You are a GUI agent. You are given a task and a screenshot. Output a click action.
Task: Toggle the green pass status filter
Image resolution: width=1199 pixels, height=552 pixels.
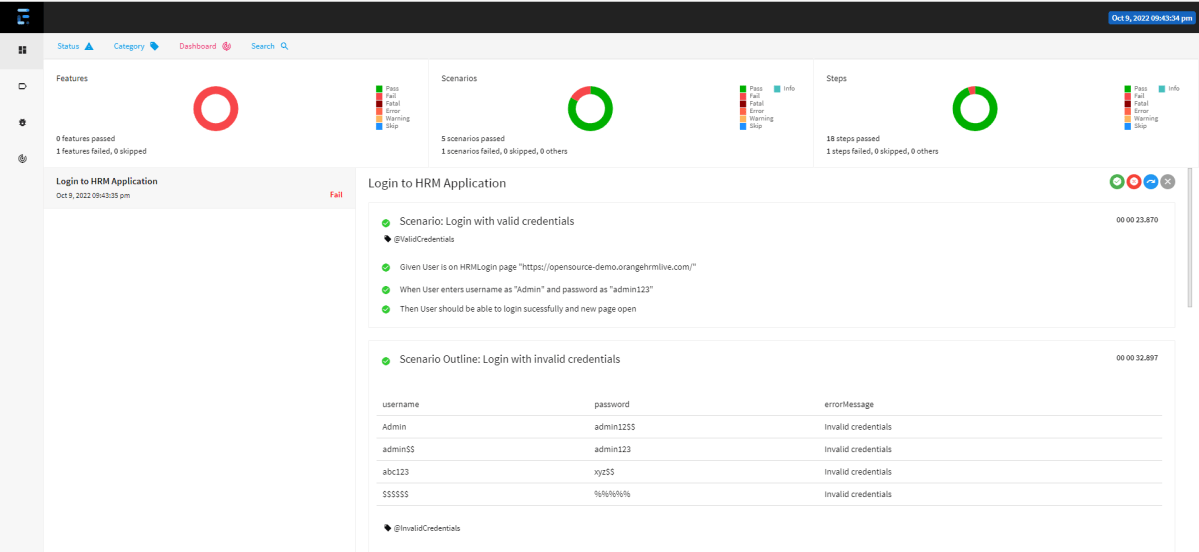click(1116, 181)
